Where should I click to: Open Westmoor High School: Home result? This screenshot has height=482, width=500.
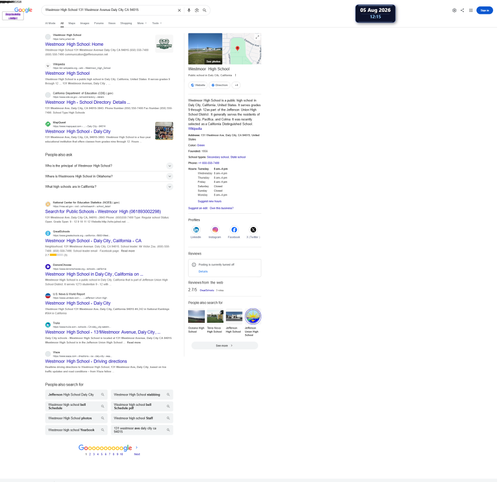[x=74, y=44]
